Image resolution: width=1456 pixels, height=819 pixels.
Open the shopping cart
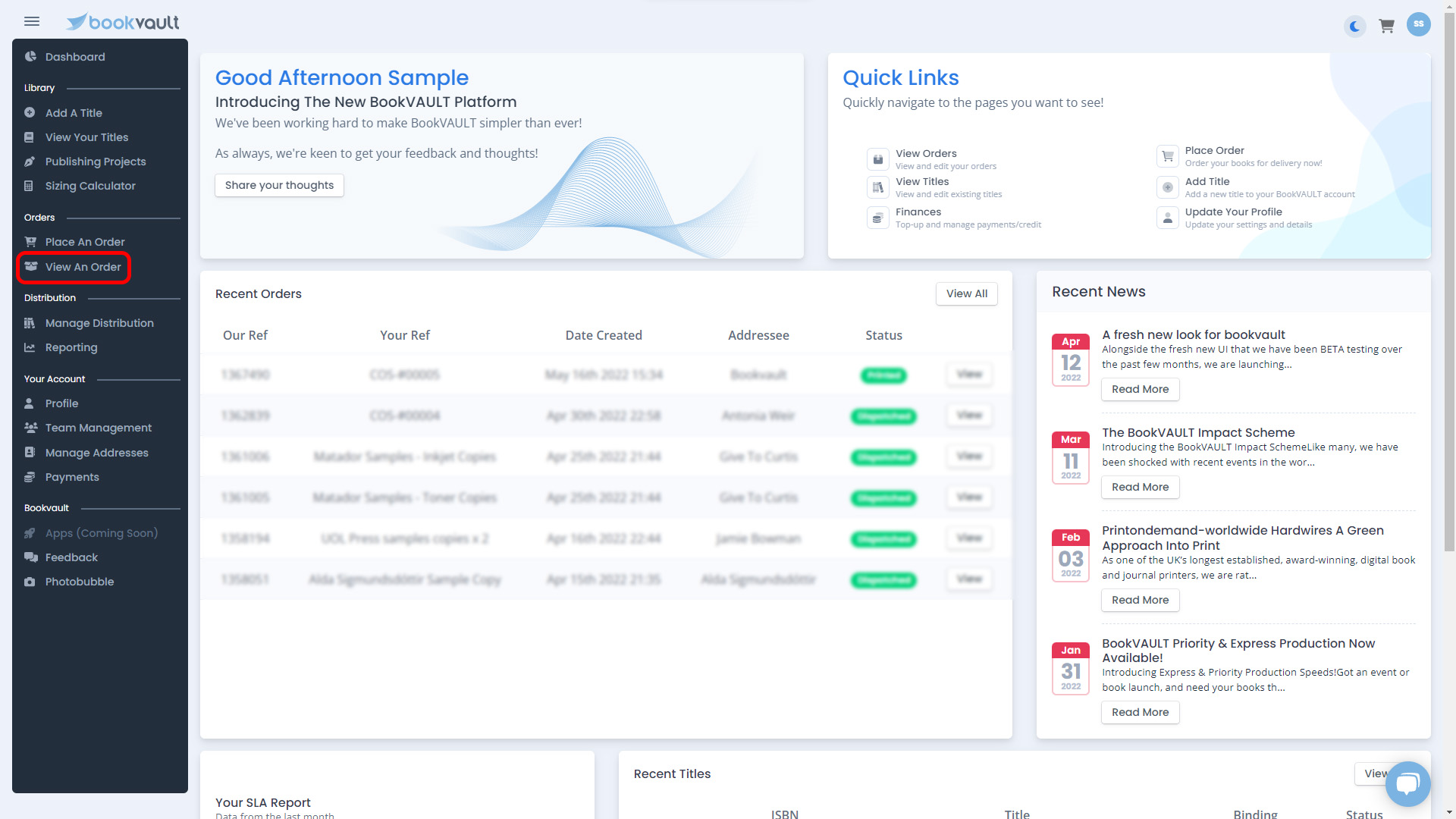(x=1386, y=25)
